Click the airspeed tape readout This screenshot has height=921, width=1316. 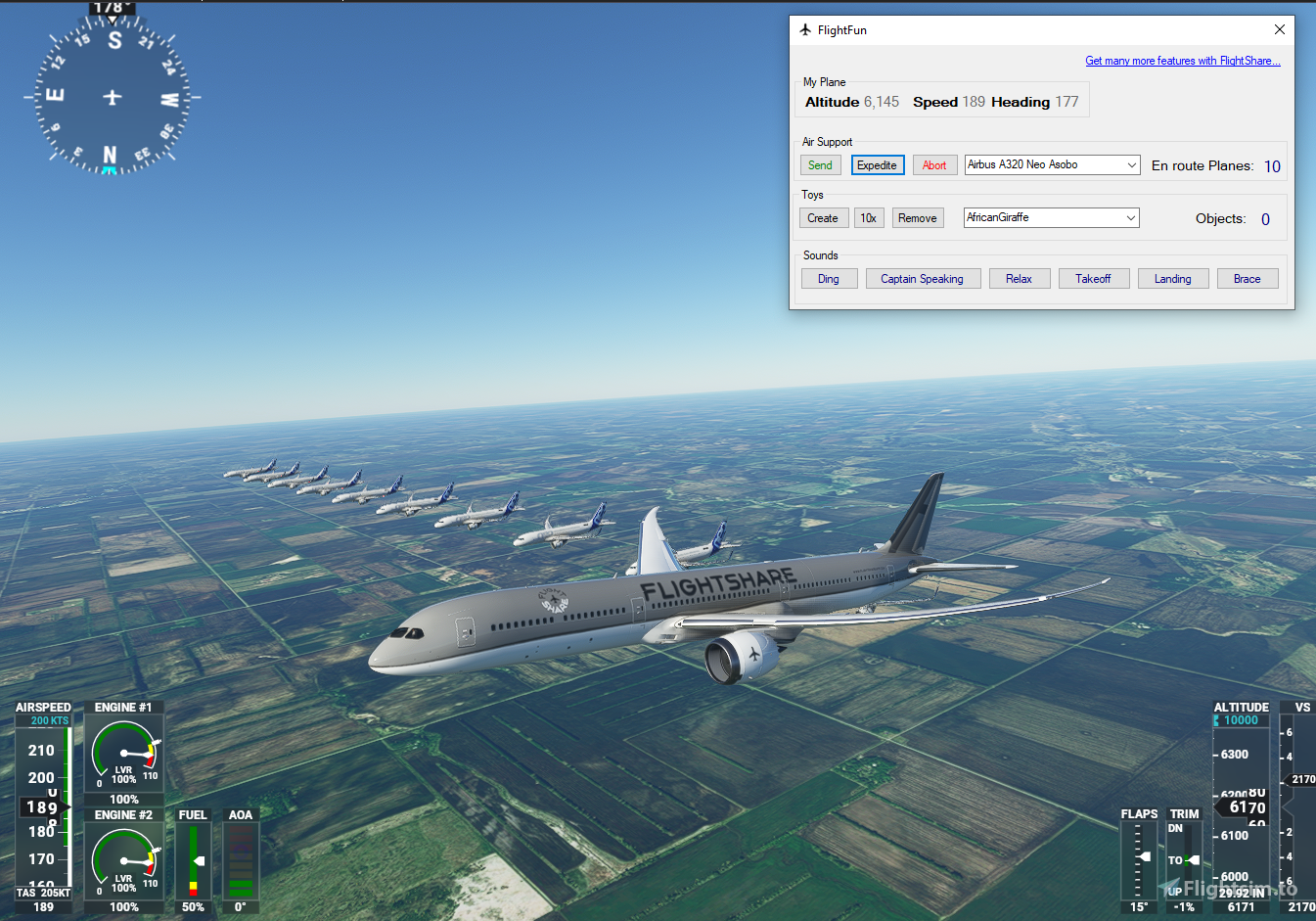(x=43, y=807)
